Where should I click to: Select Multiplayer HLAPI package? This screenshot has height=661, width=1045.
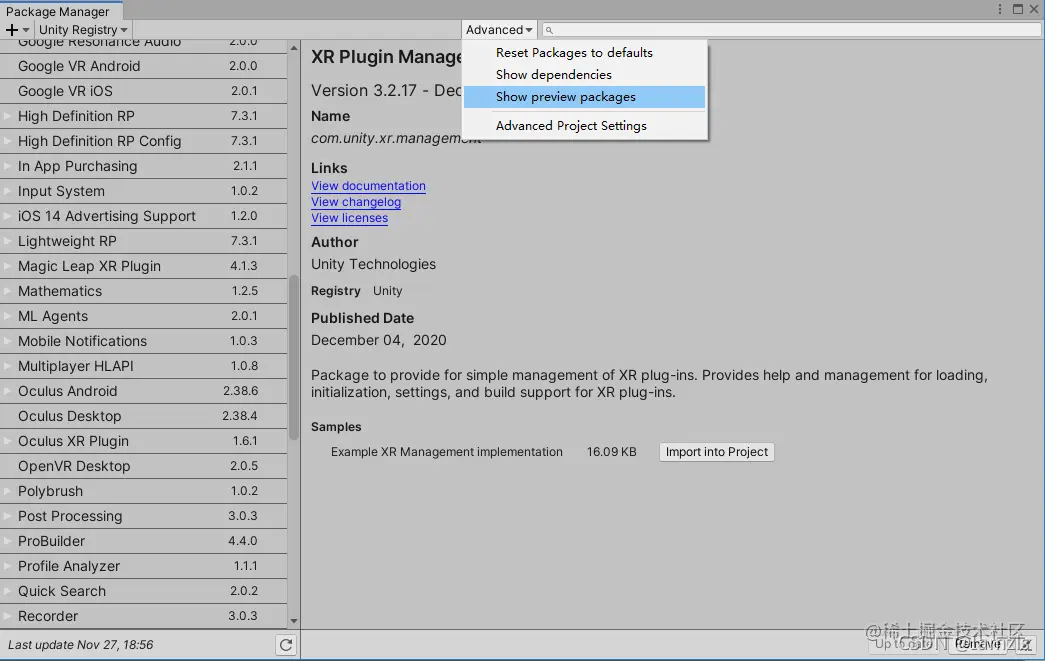(143, 366)
